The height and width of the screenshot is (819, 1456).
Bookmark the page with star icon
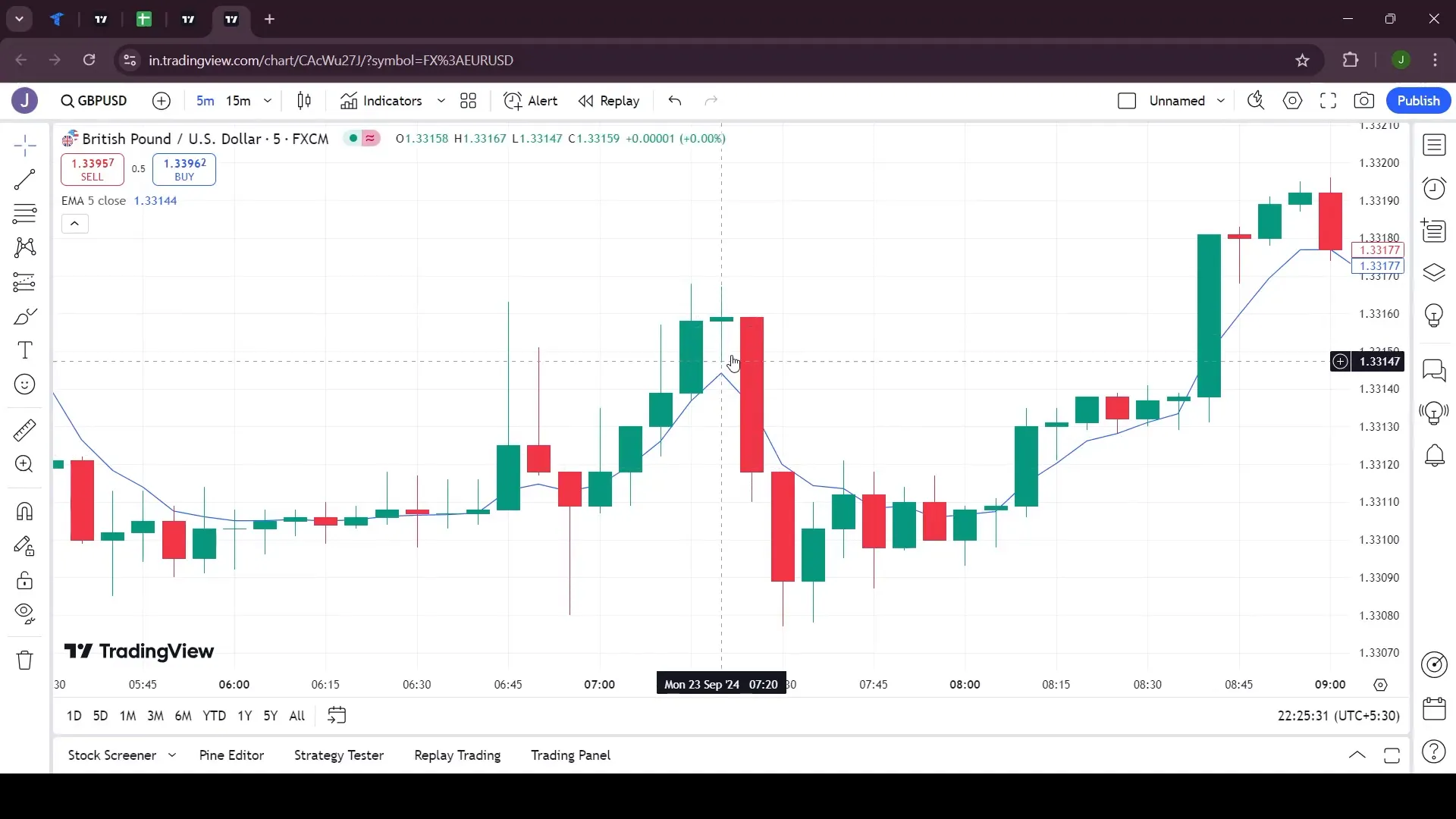(x=1302, y=60)
